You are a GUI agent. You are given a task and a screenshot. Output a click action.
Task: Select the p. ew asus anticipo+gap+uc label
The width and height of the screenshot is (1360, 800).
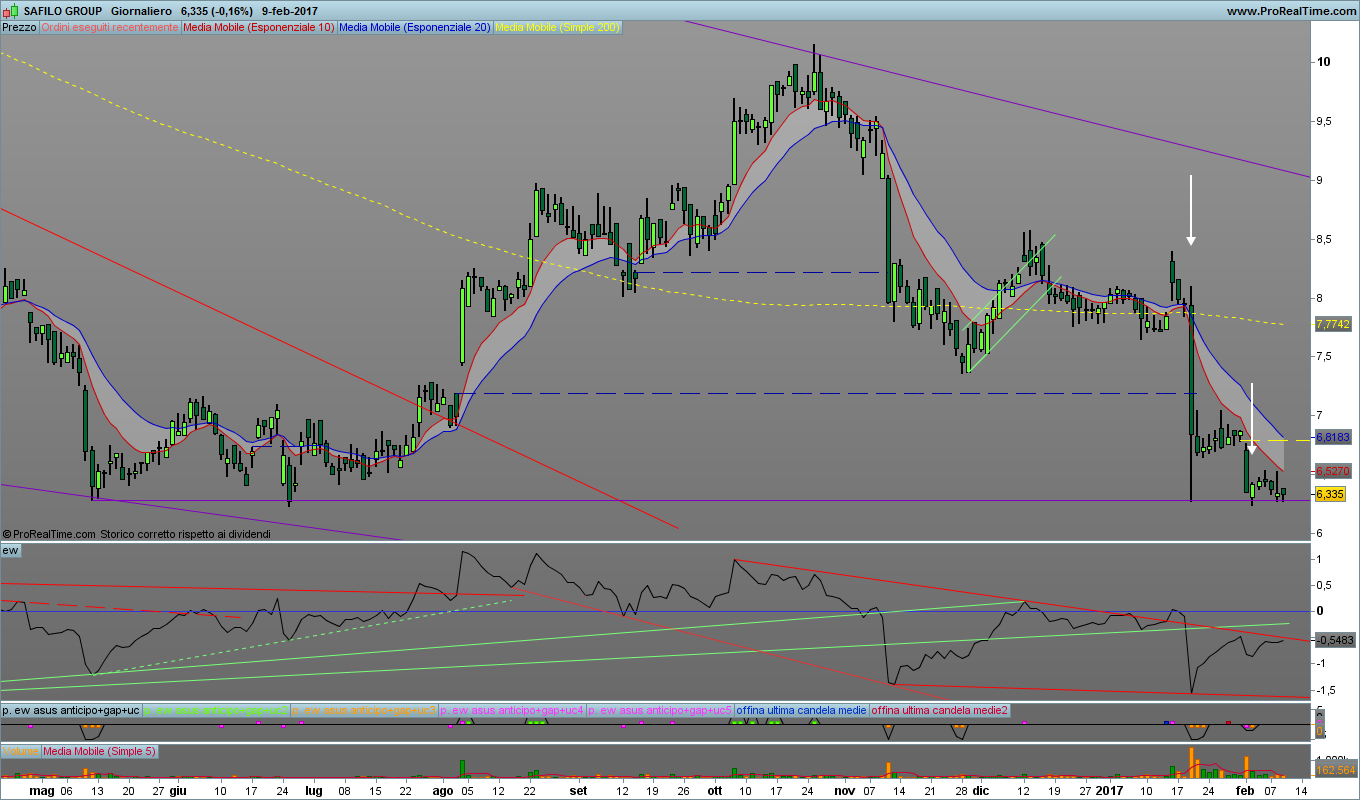[x=71, y=709]
